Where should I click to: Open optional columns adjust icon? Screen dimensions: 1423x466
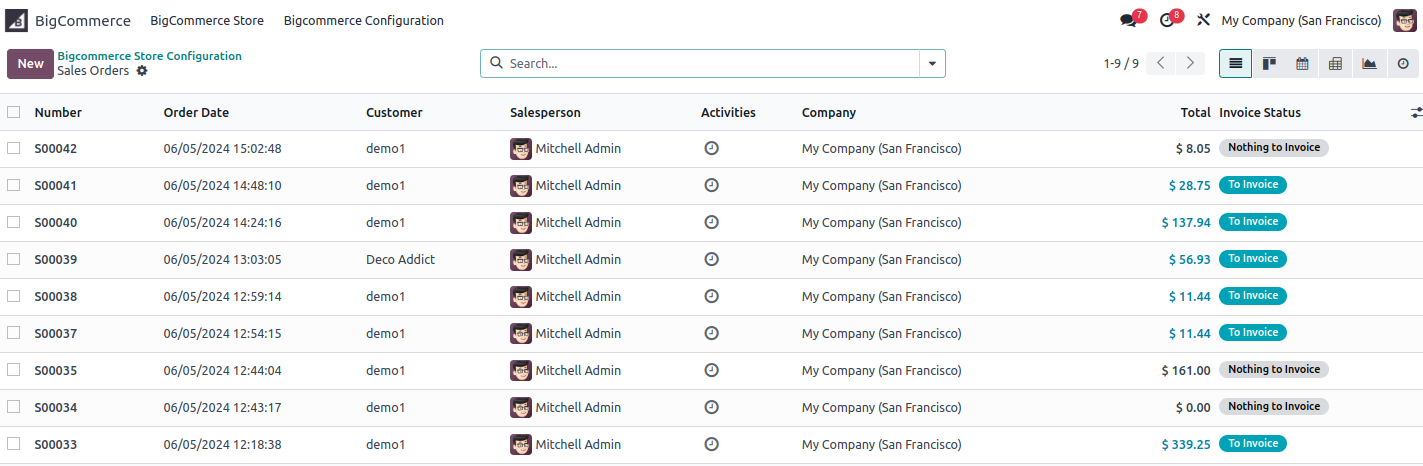click(x=1416, y=113)
